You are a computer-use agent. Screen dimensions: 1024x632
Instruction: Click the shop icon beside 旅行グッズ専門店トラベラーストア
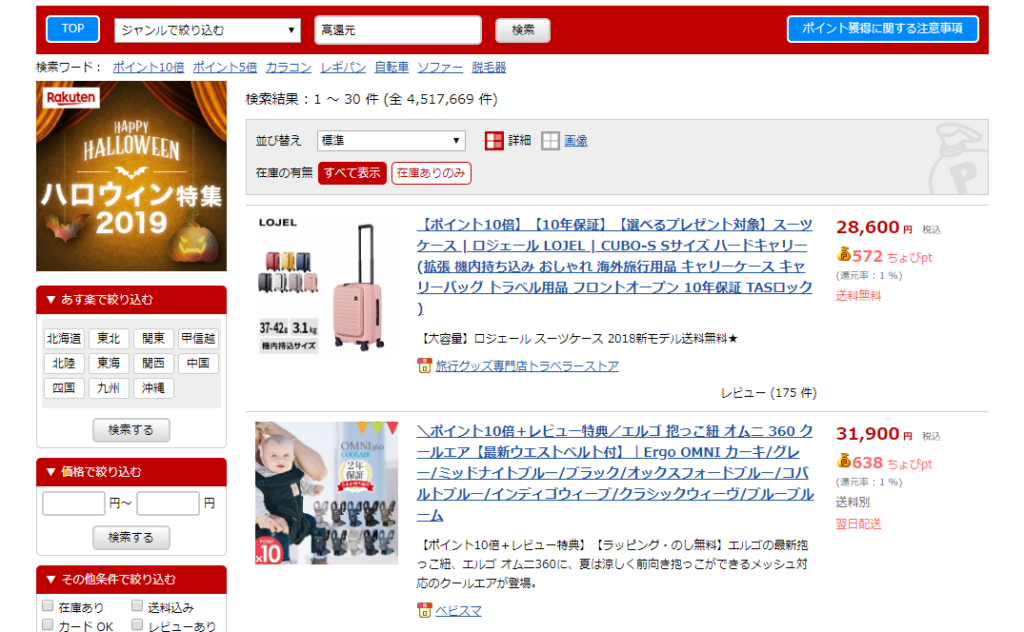424,366
